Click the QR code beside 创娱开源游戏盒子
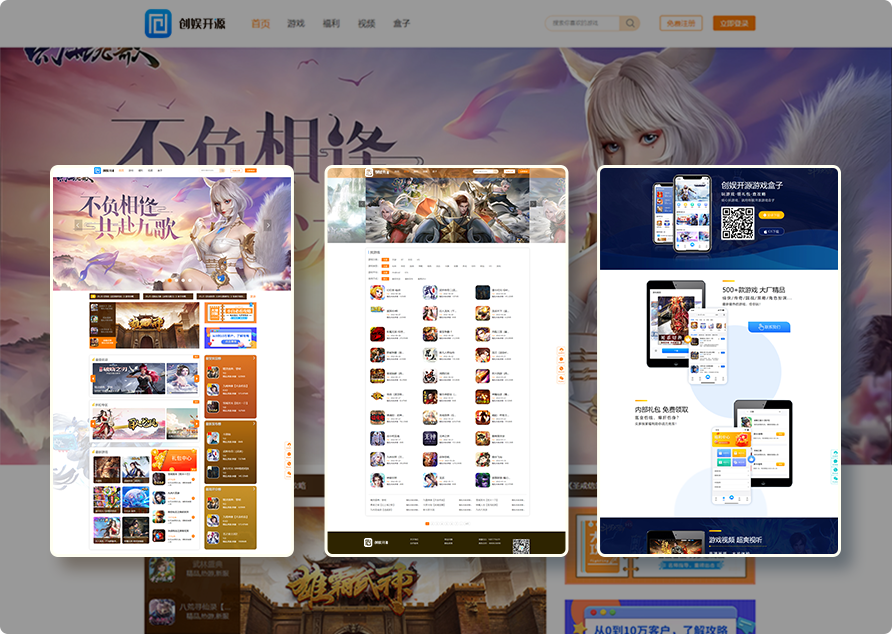Viewport: 892px width, 634px height. coord(738,223)
